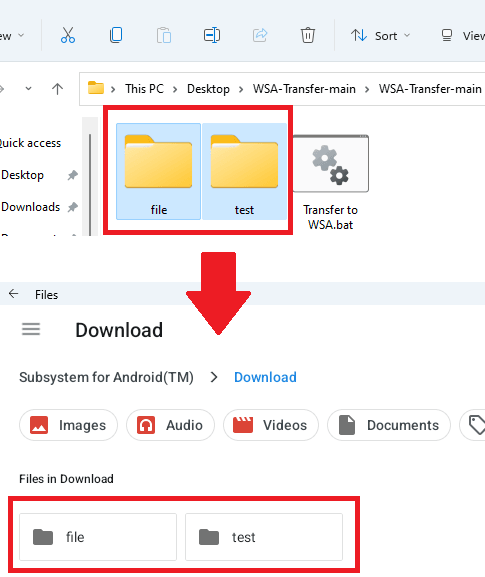The height and width of the screenshot is (577, 485).
Task: Click the back arrow beside Files title
Action: [x=14, y=294]
